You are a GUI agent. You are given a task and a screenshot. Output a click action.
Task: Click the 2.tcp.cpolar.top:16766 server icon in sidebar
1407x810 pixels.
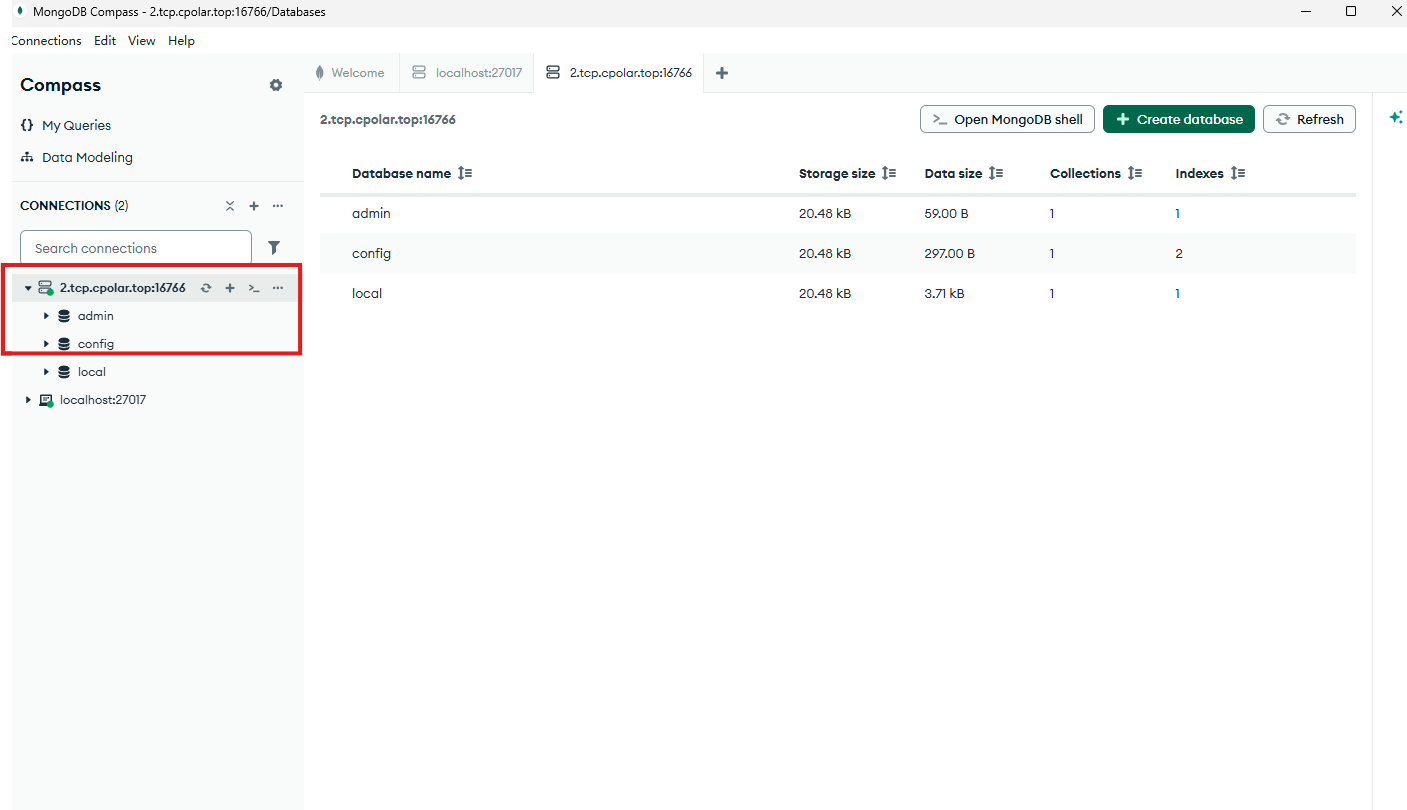pos(46,288)
